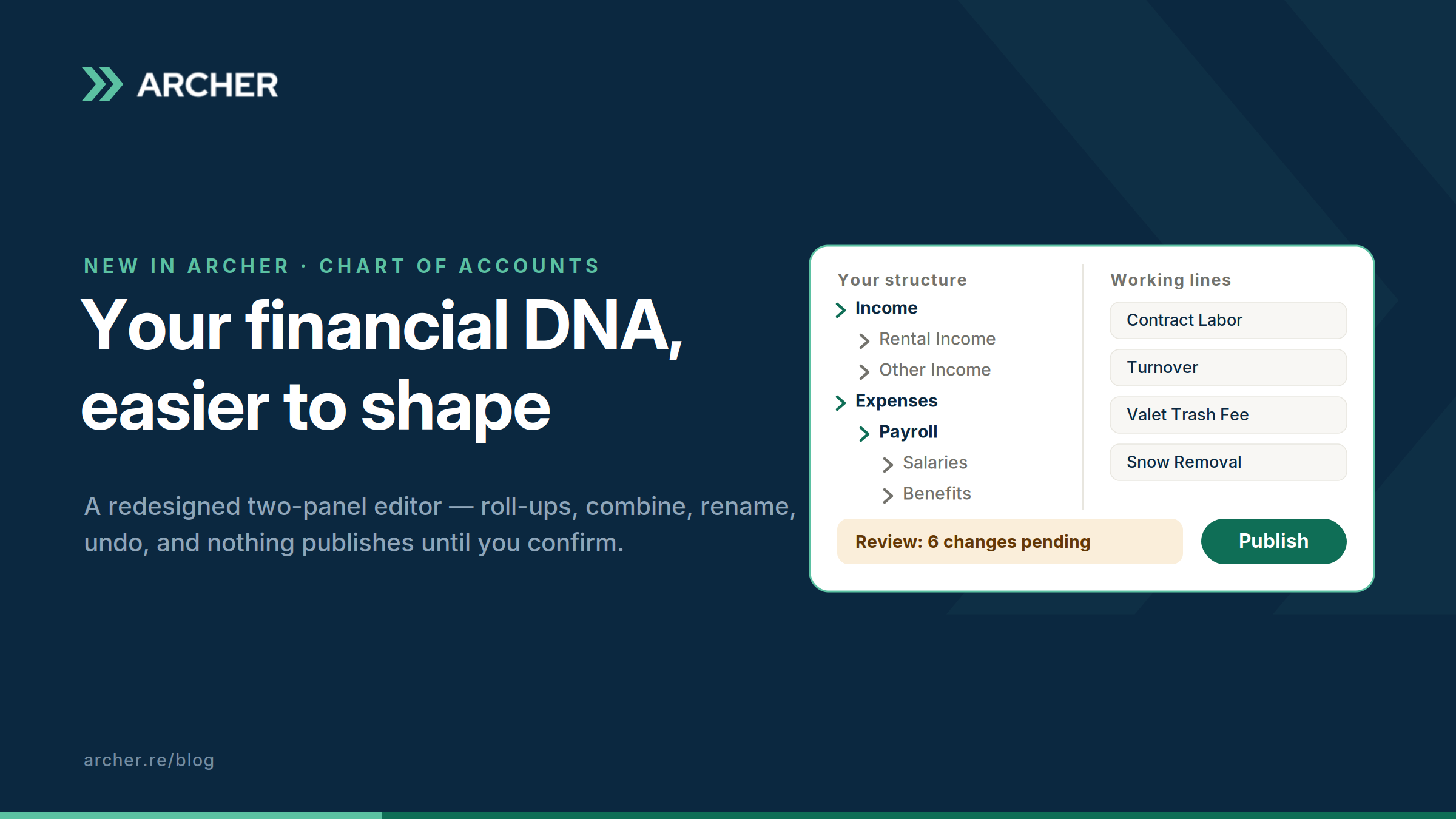Expand the Benefits chevron
This screenshot has width=1456, height=819.
click(x=888, y=496)
